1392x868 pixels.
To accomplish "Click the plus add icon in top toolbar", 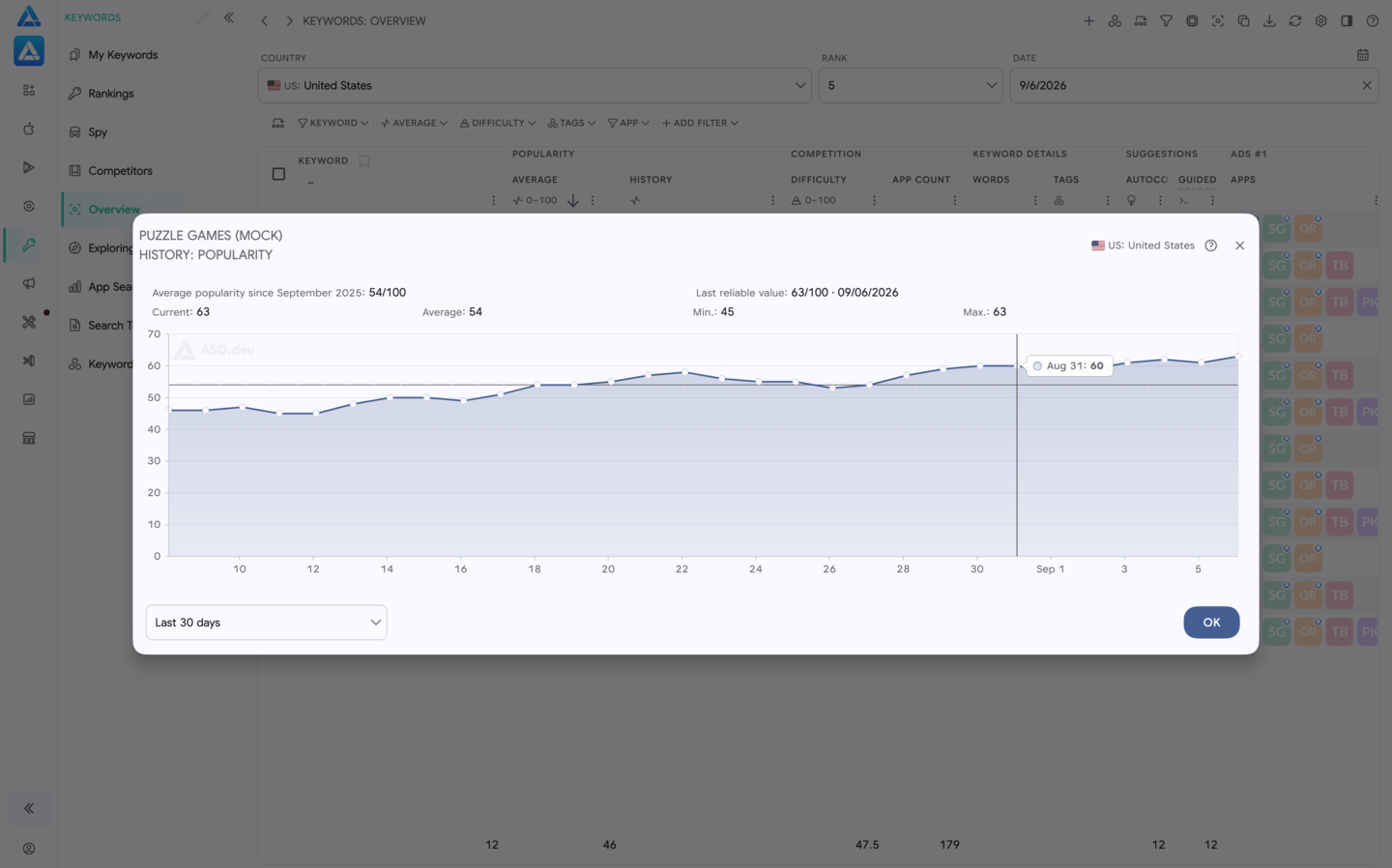I will pos(1088,20).
